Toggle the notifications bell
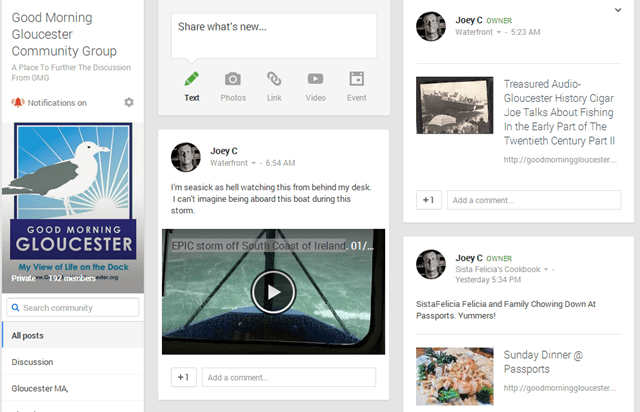Image resolution: width=640 pixels, height=412 pixels. pyautogui.click(x=17, y=103)
